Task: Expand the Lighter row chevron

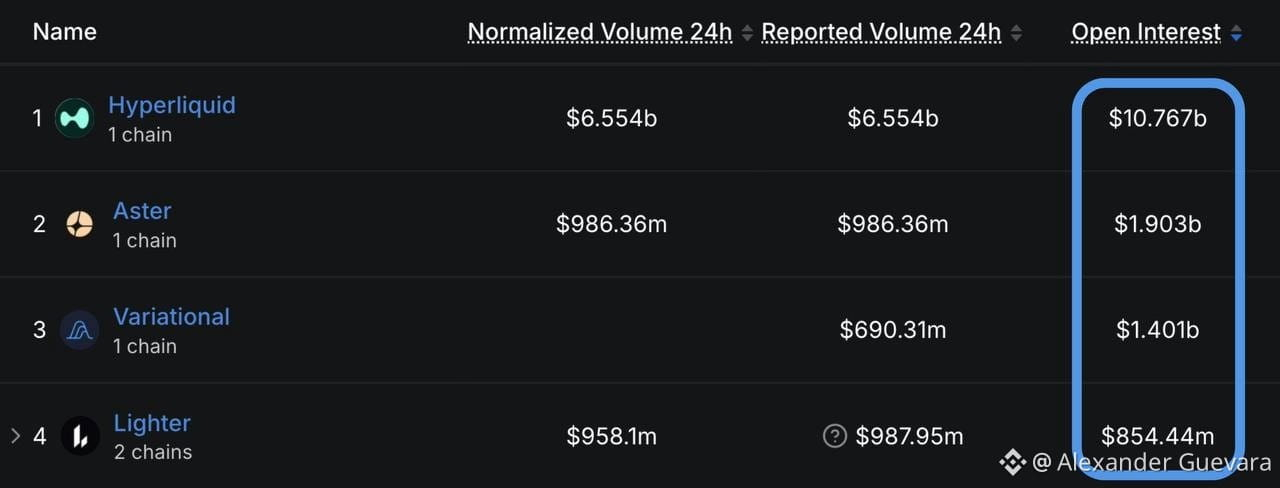Action: [x=15, y=436]
